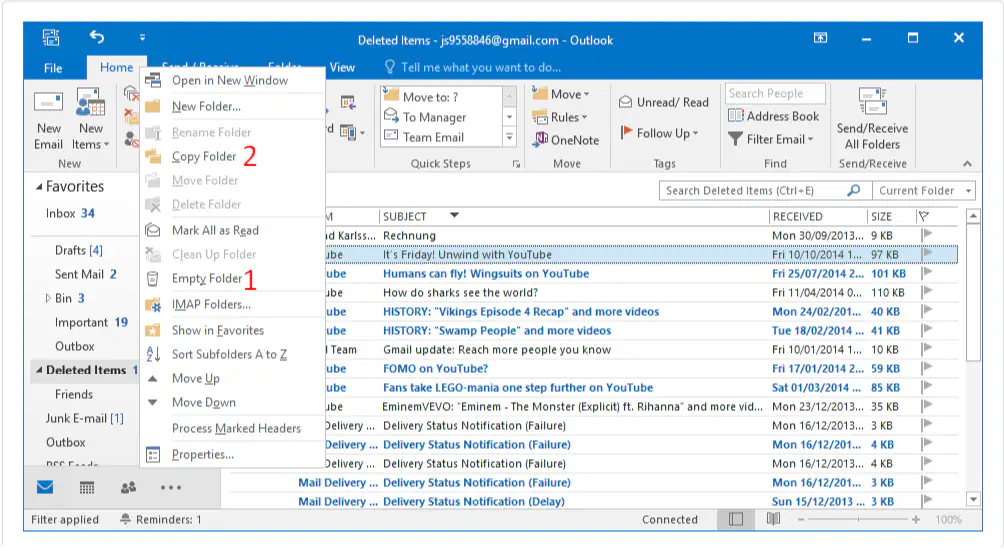Open the Junk E-mail folder
Image resolution: width=1004 pixels, height=551 pixels.
click(84, 419)
